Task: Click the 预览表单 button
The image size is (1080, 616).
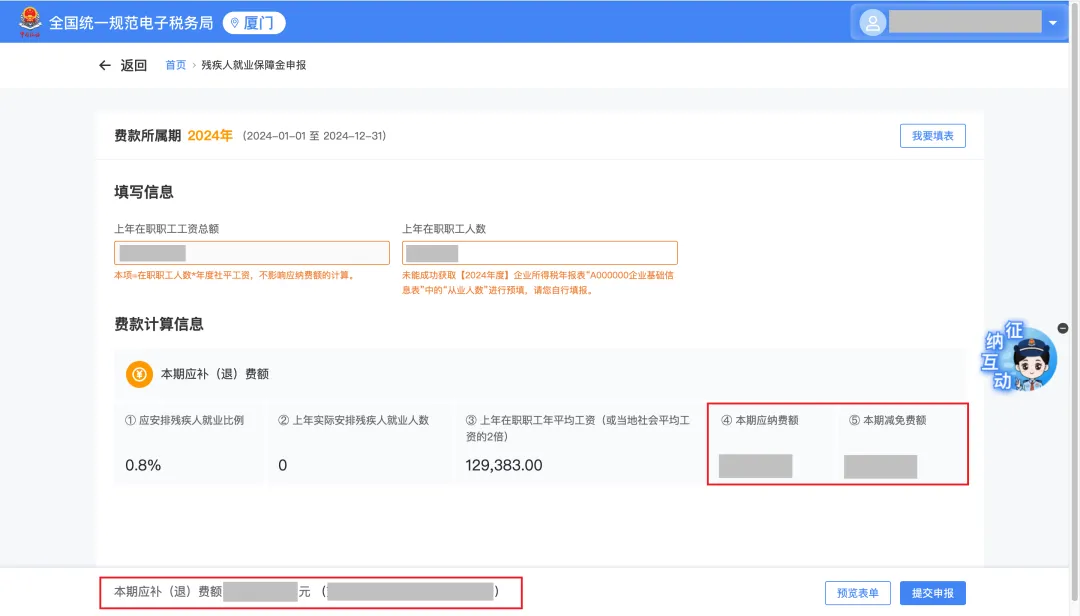Action: tap(857, 593)
